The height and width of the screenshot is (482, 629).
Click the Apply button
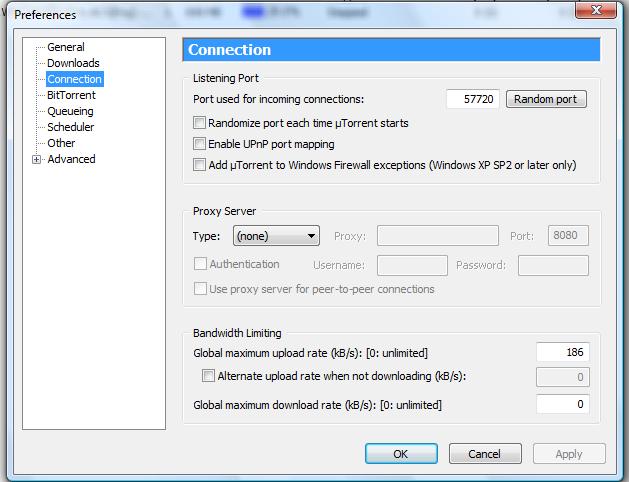pyautogui.click(x=569, y=454)
